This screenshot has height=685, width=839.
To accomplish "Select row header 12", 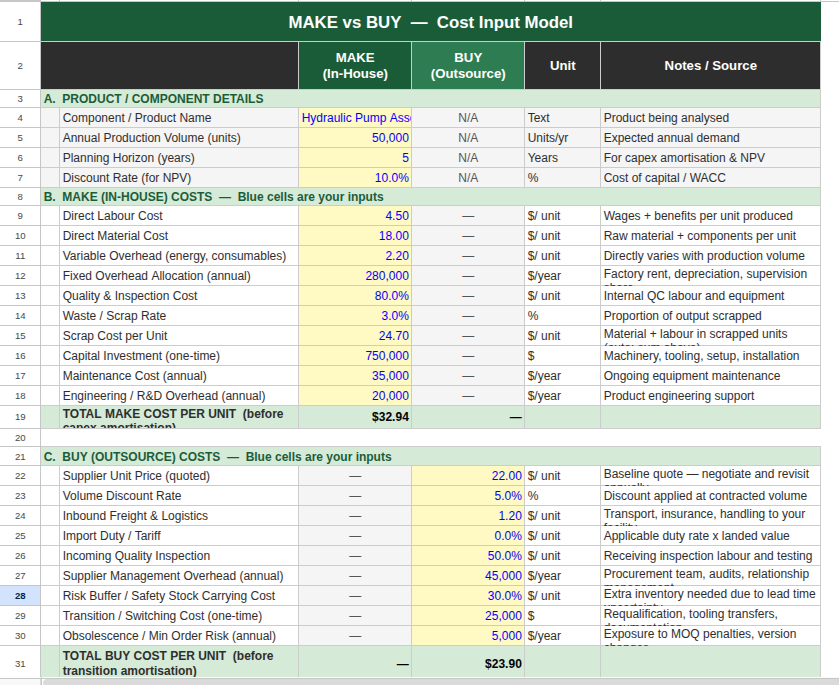I will point(20,276).
